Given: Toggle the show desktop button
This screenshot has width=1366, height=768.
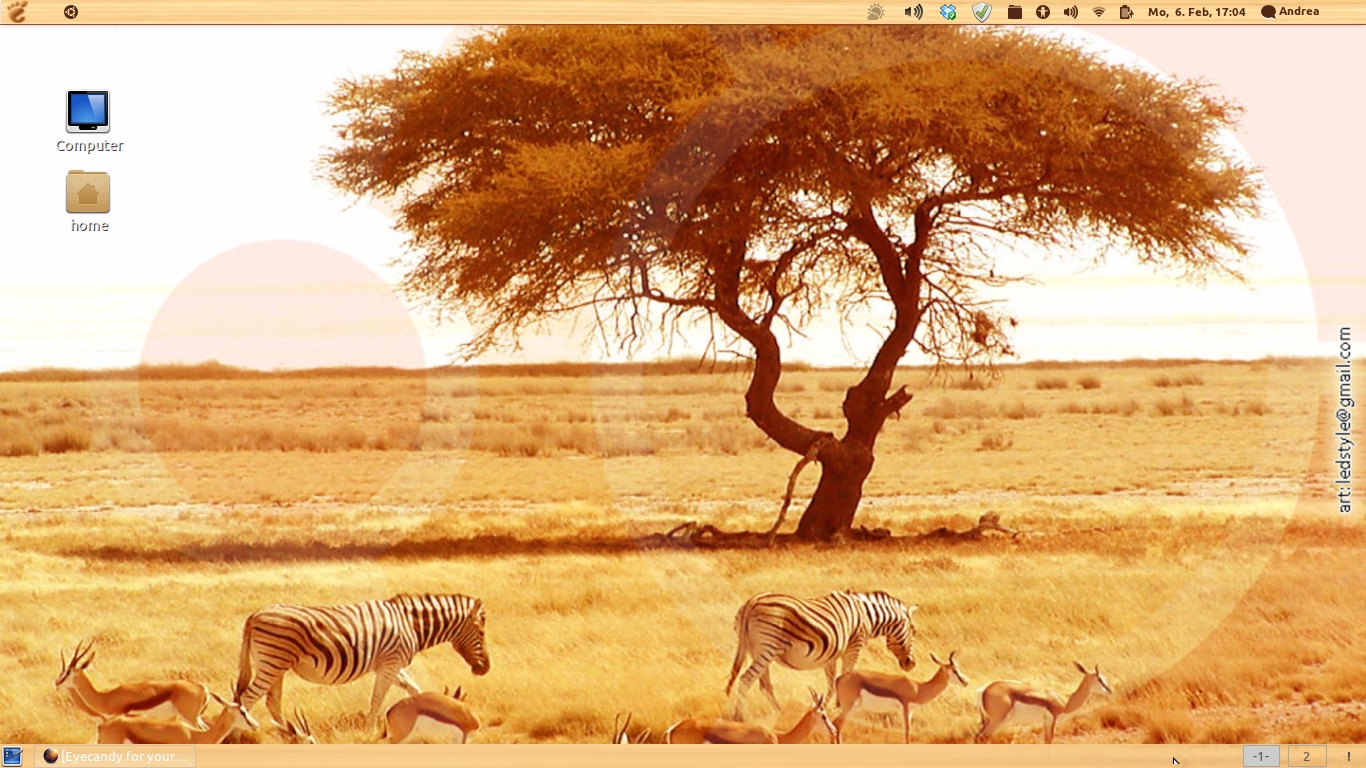Looking at the screenshot, I should pos(12,756).
